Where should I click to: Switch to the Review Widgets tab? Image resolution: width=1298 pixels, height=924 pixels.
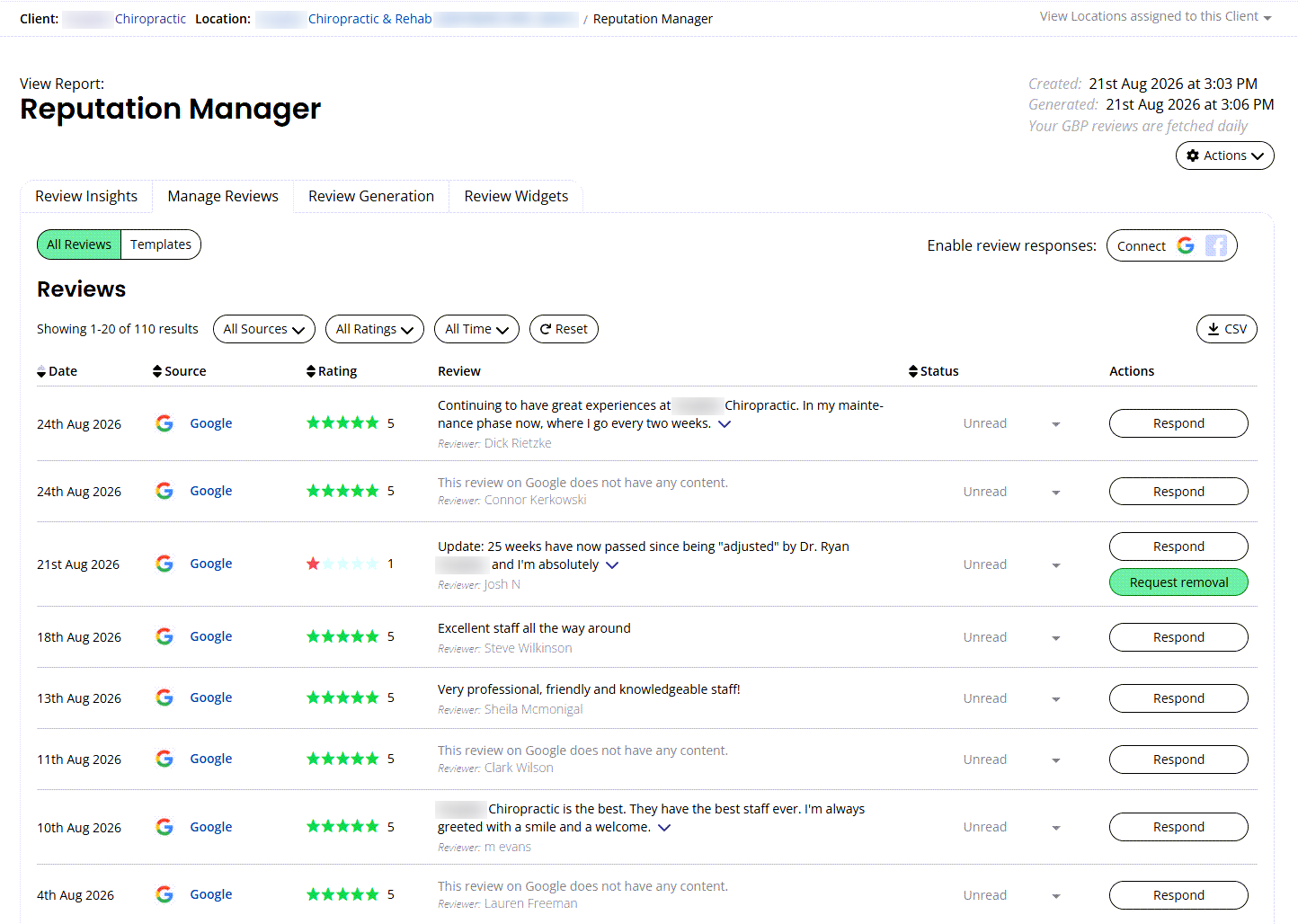pyautogui.click(x=516, y=196)
